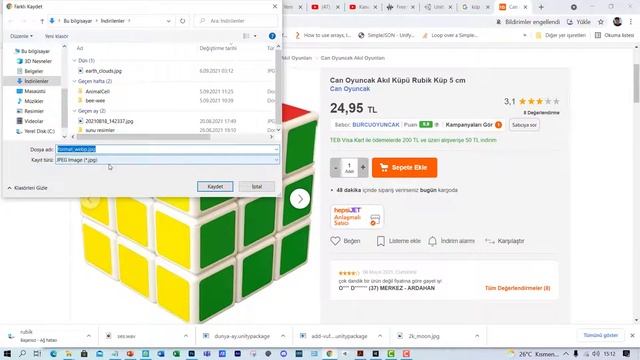Open 2k_moon.jpg from downloads bar

(x=424, y=336)
